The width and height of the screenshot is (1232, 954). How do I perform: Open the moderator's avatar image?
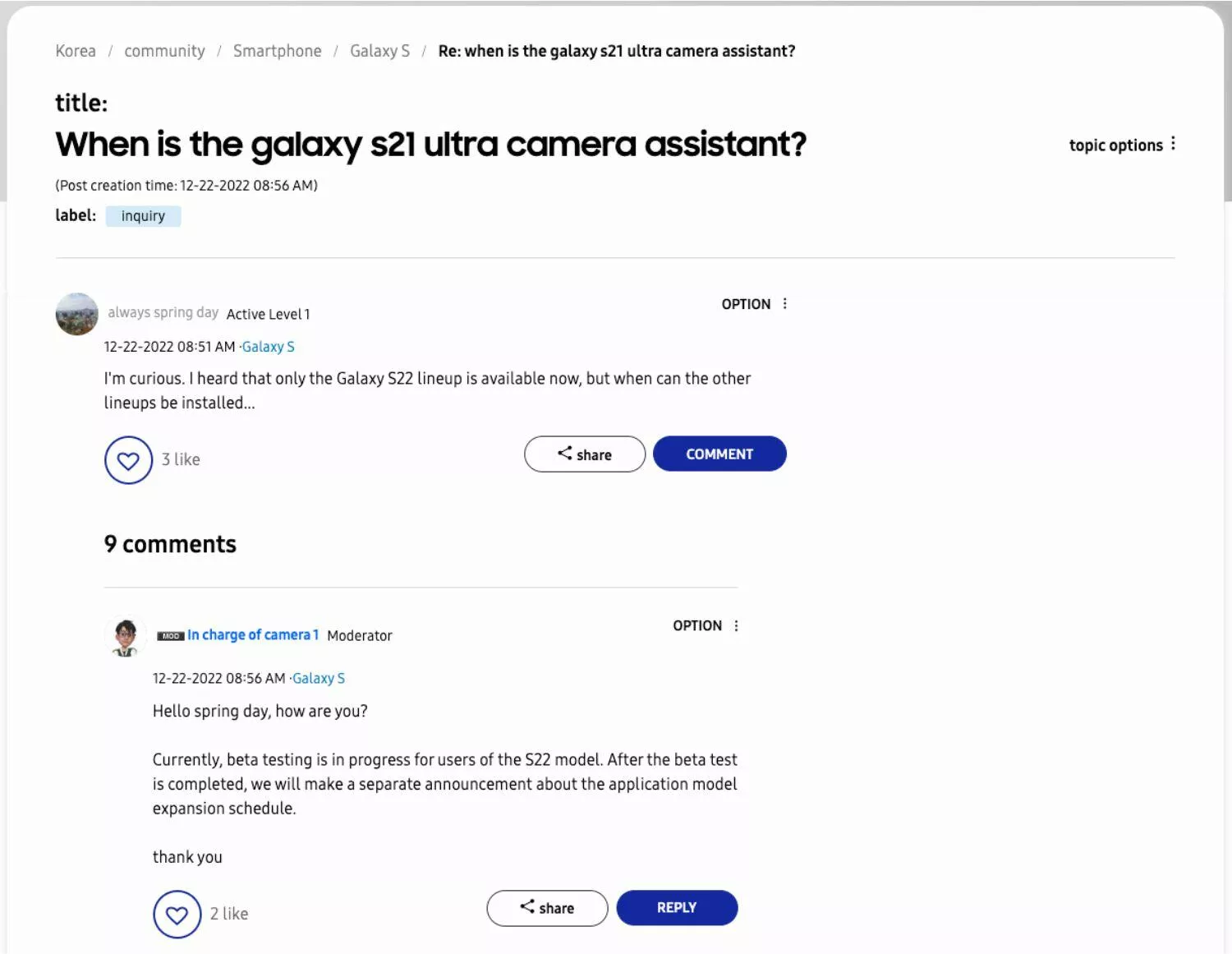point(126,636)
